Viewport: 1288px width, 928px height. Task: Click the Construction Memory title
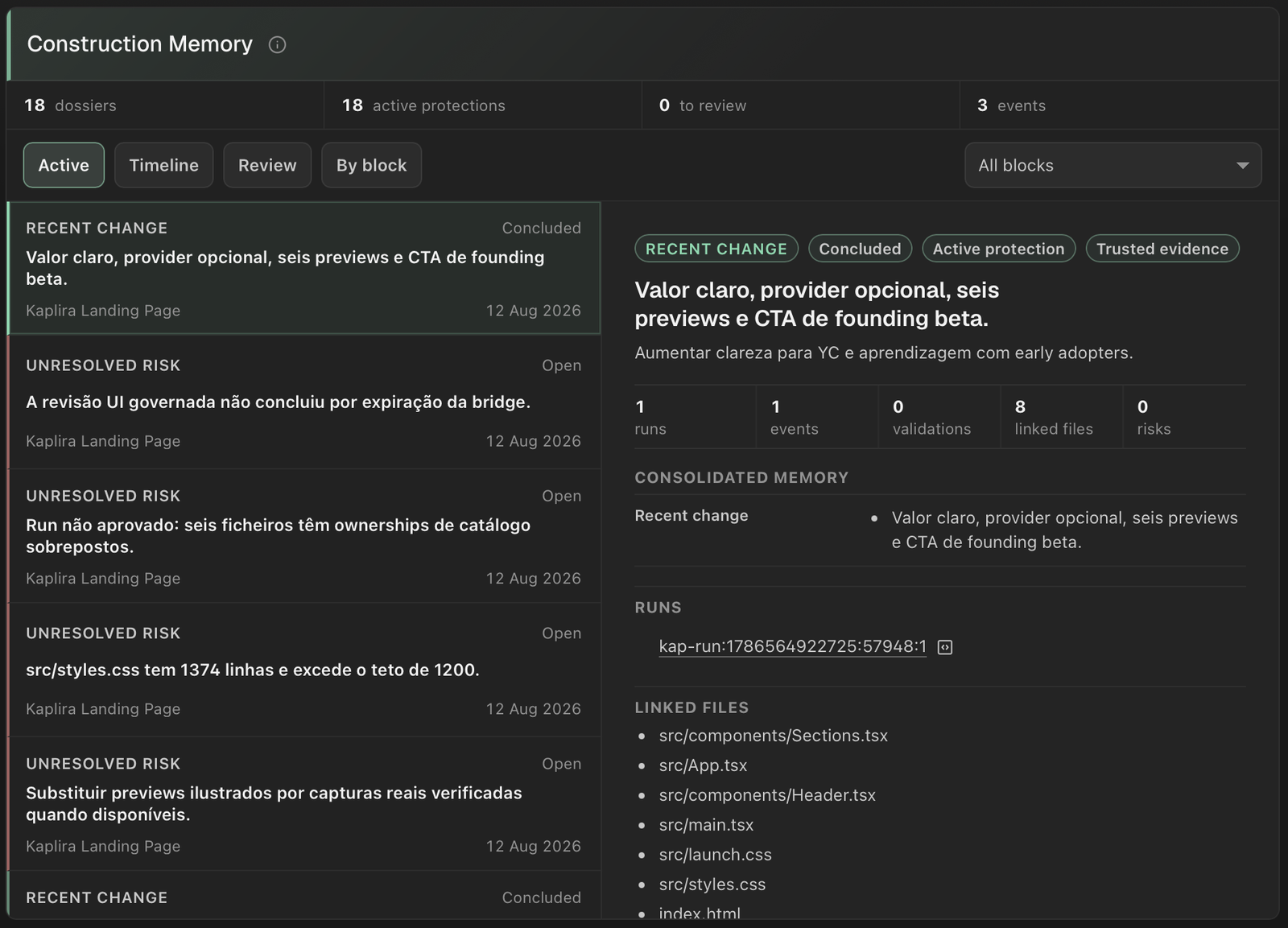pyautogui.click(x=140, y=43)
